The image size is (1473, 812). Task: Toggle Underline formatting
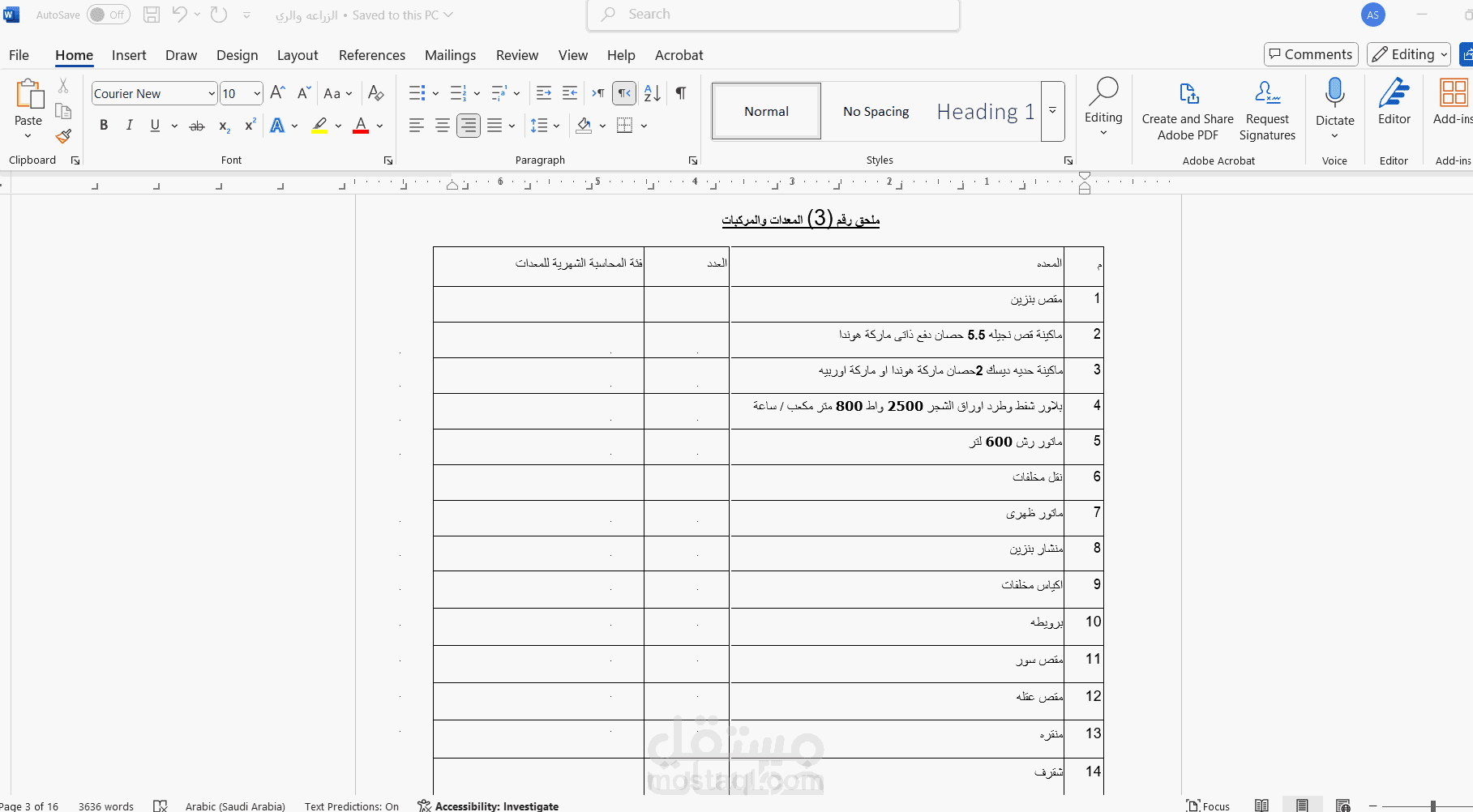tap(155, 126)
